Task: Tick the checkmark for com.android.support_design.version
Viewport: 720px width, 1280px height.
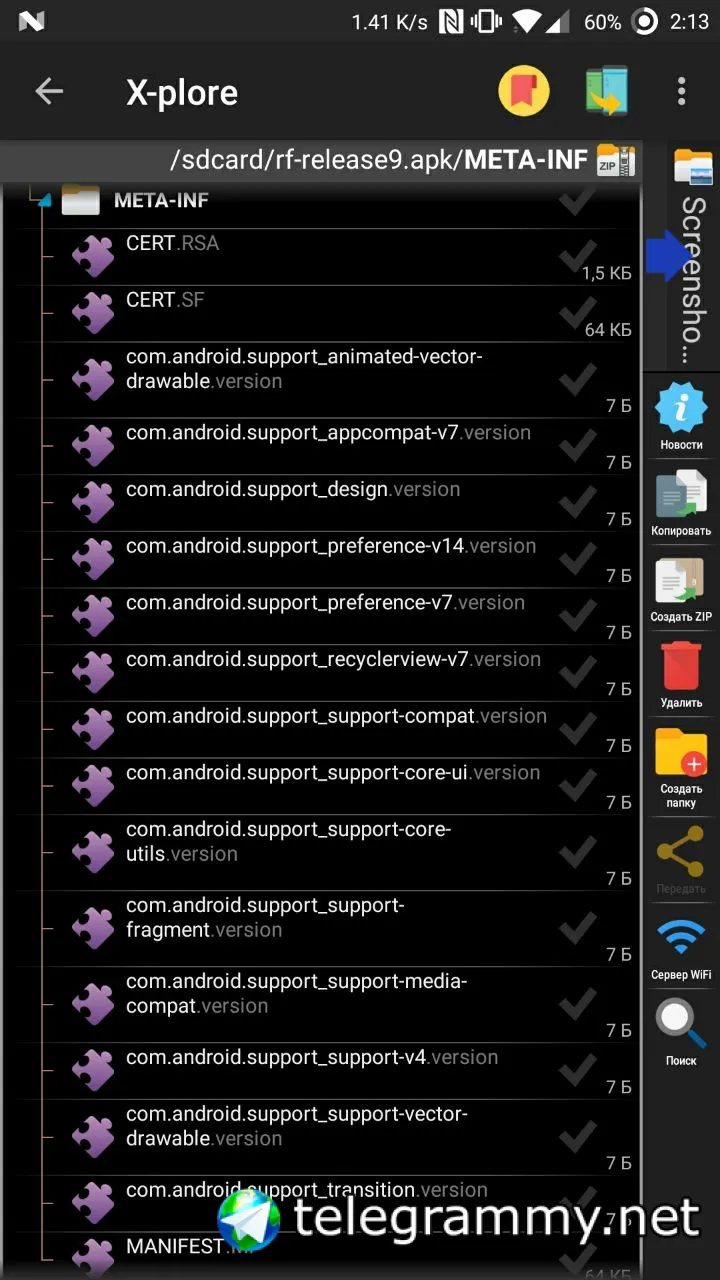Action: (x=577, y=500)
